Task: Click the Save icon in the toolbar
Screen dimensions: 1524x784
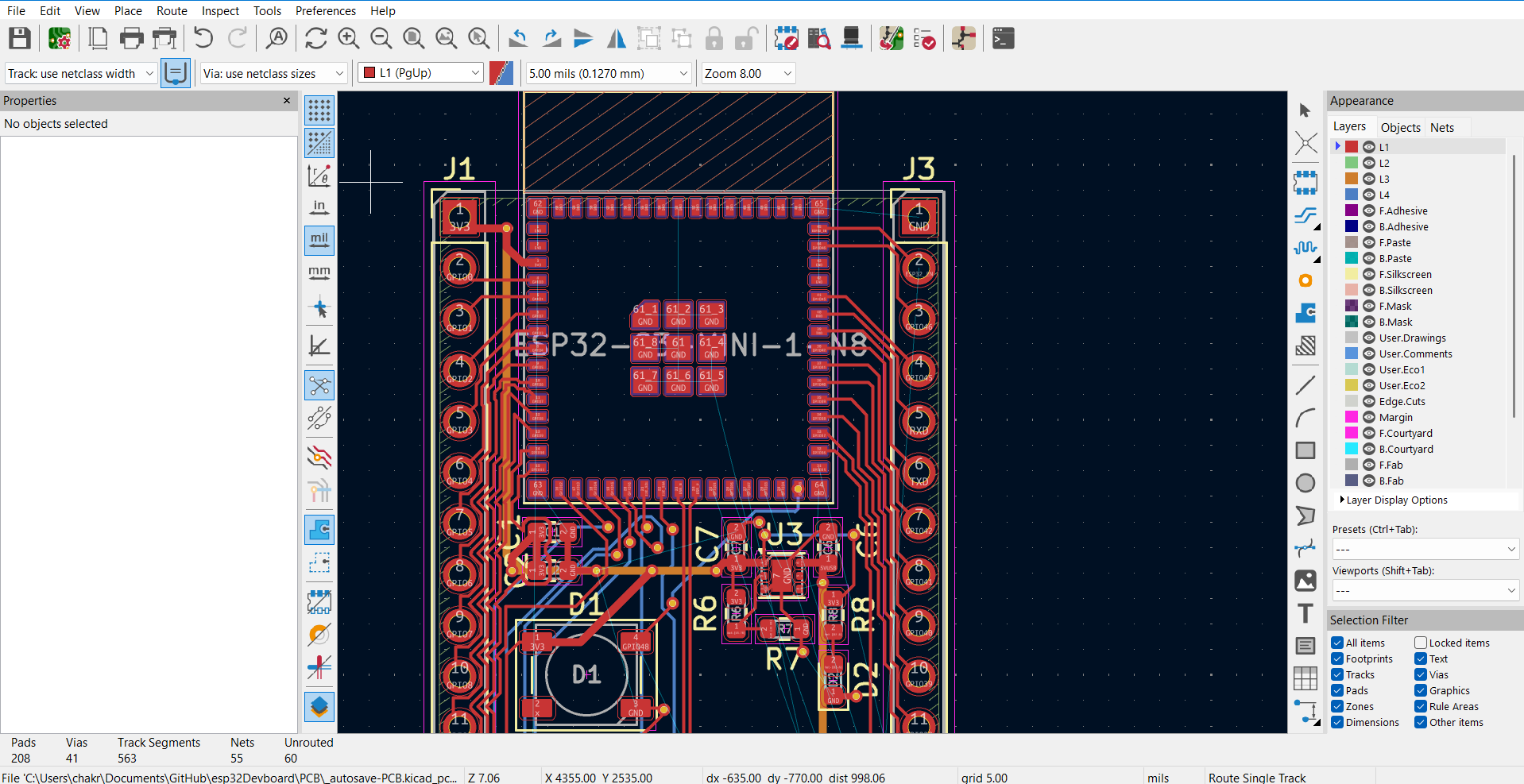Action: [20, 38]
